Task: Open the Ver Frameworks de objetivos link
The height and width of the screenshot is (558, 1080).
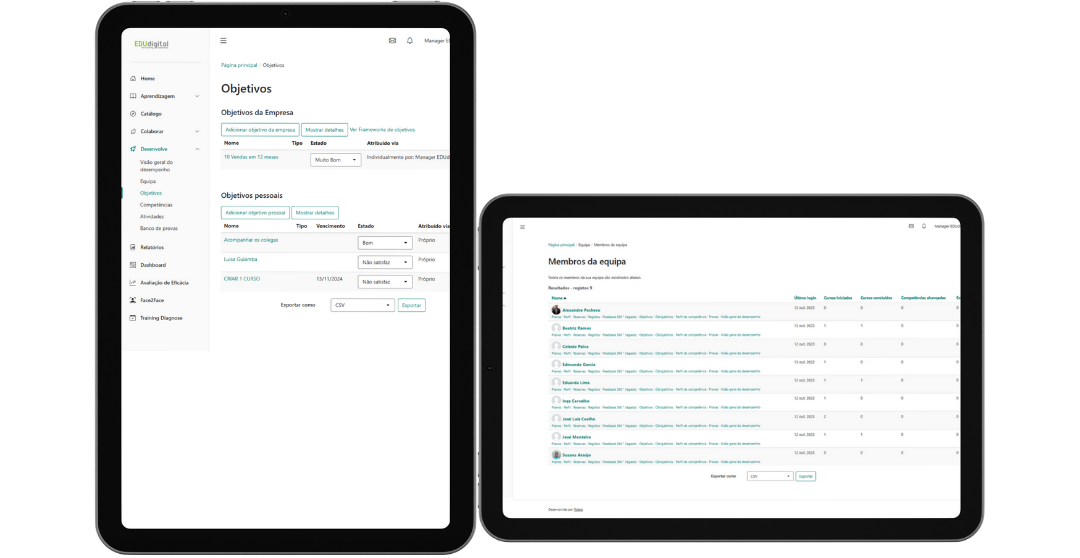Action: click(382, 130)
